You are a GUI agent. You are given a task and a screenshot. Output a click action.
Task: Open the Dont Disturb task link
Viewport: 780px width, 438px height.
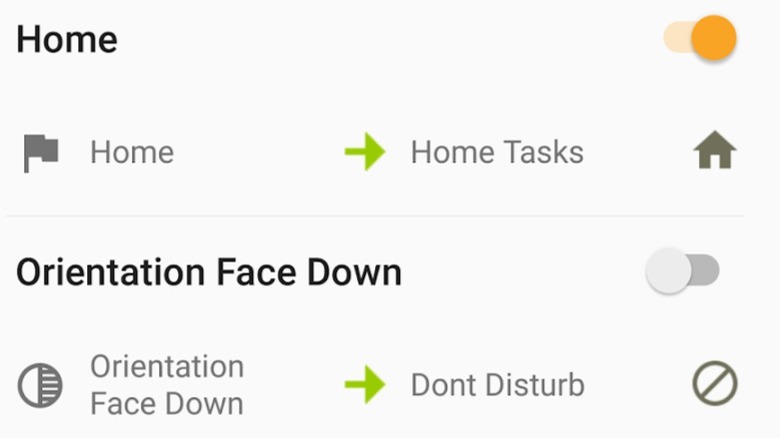[x=497, y=385]
